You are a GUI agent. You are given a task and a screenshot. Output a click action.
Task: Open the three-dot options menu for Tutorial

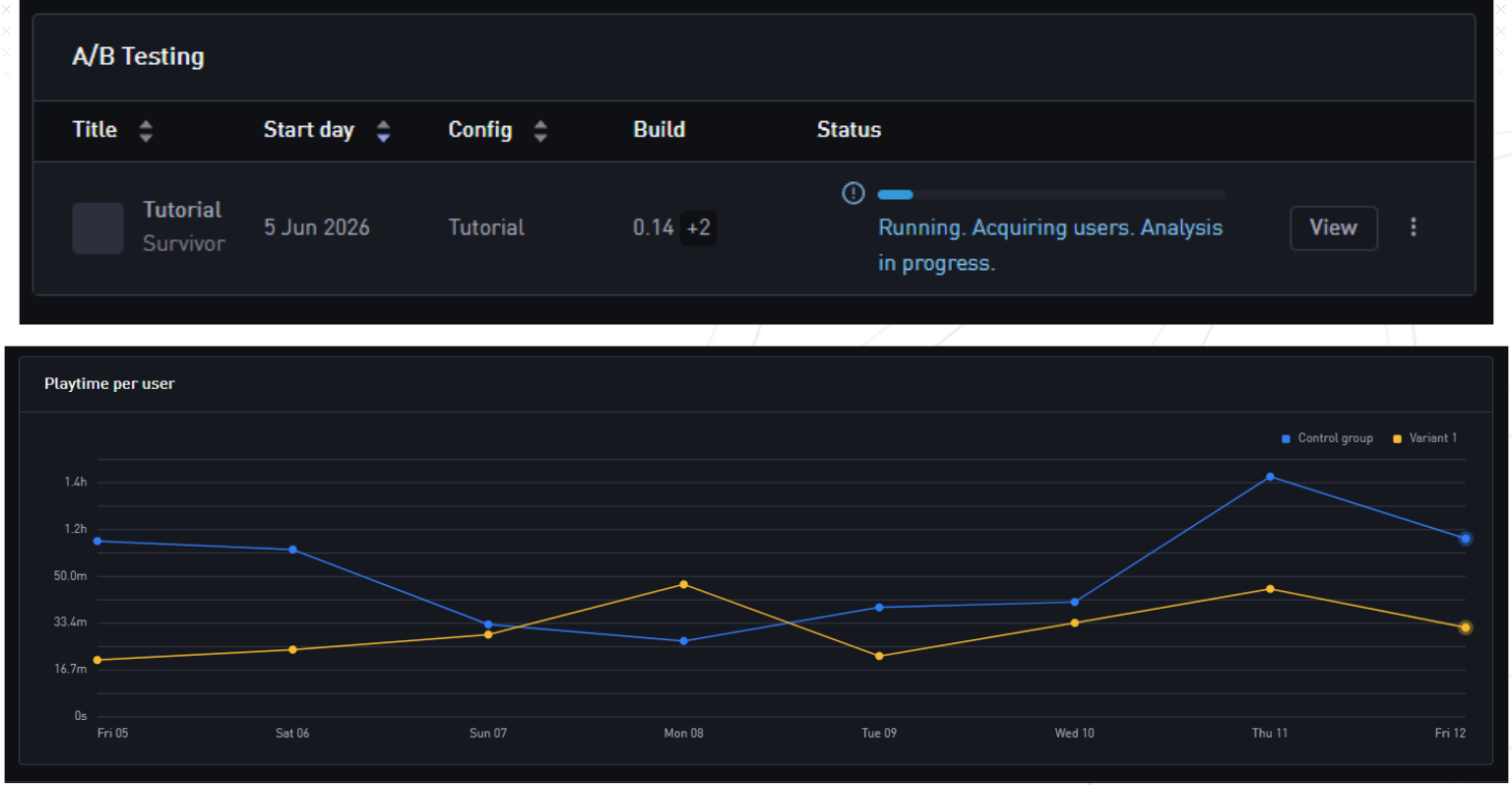point(1413,228)
